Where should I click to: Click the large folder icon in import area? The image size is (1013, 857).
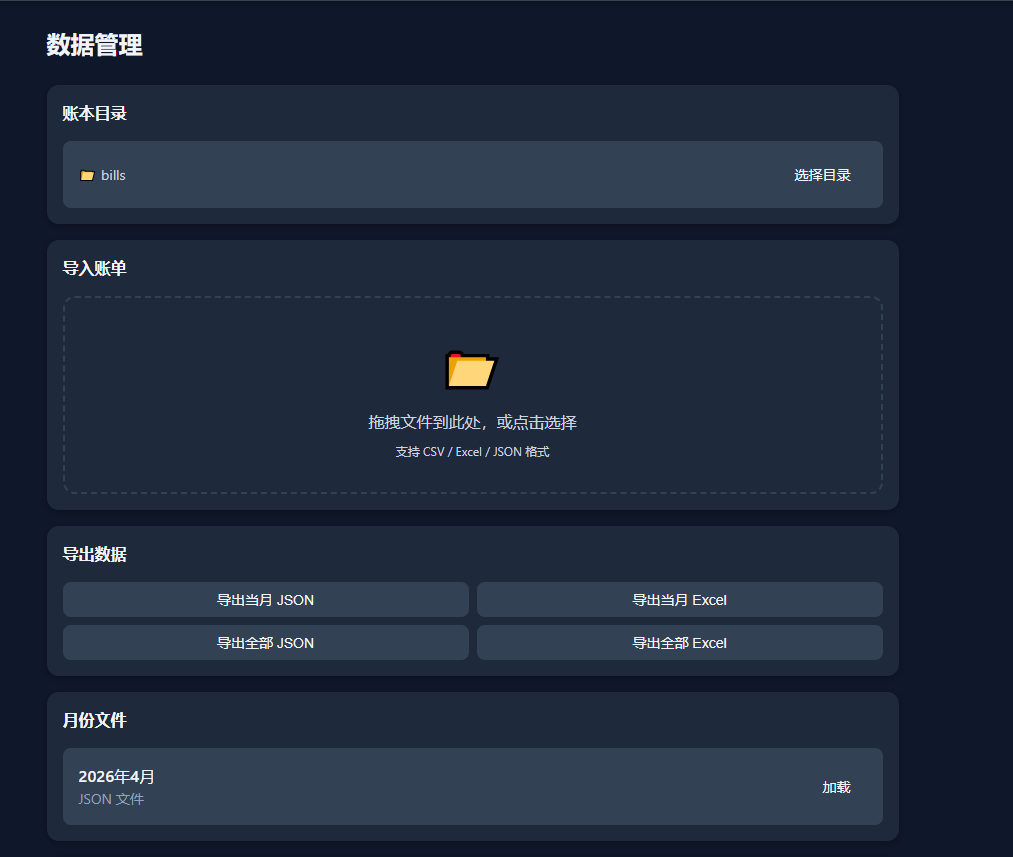click(x=471, y=370)
